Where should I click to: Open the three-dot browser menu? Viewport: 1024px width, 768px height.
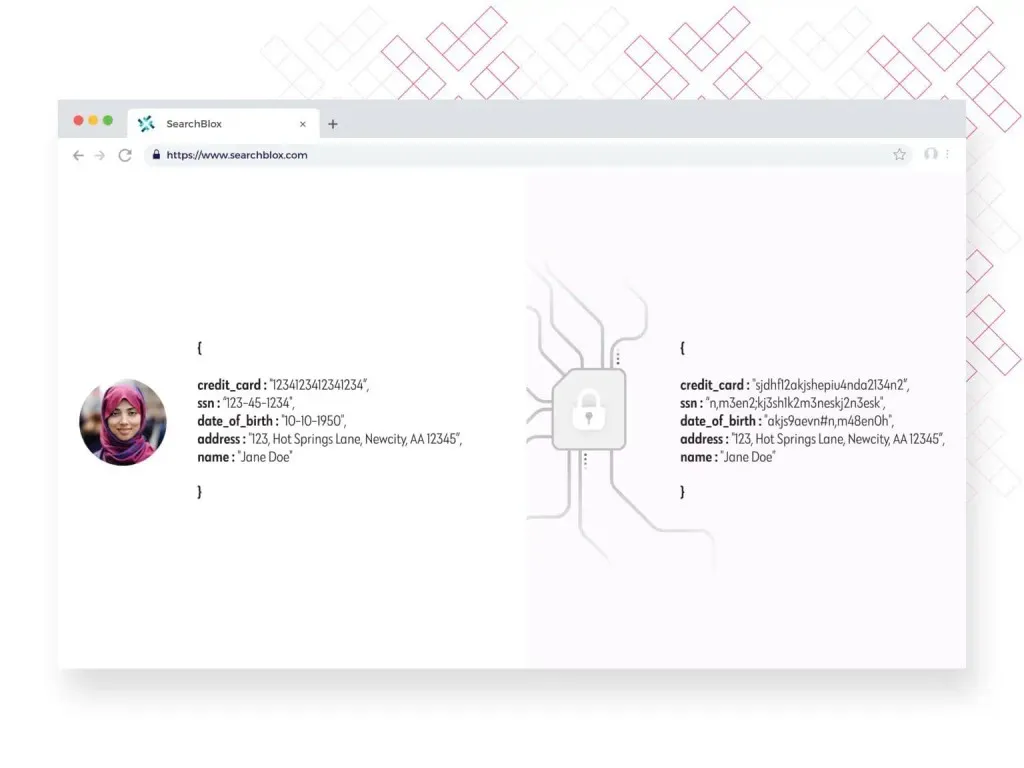click(x=947, y=154)
